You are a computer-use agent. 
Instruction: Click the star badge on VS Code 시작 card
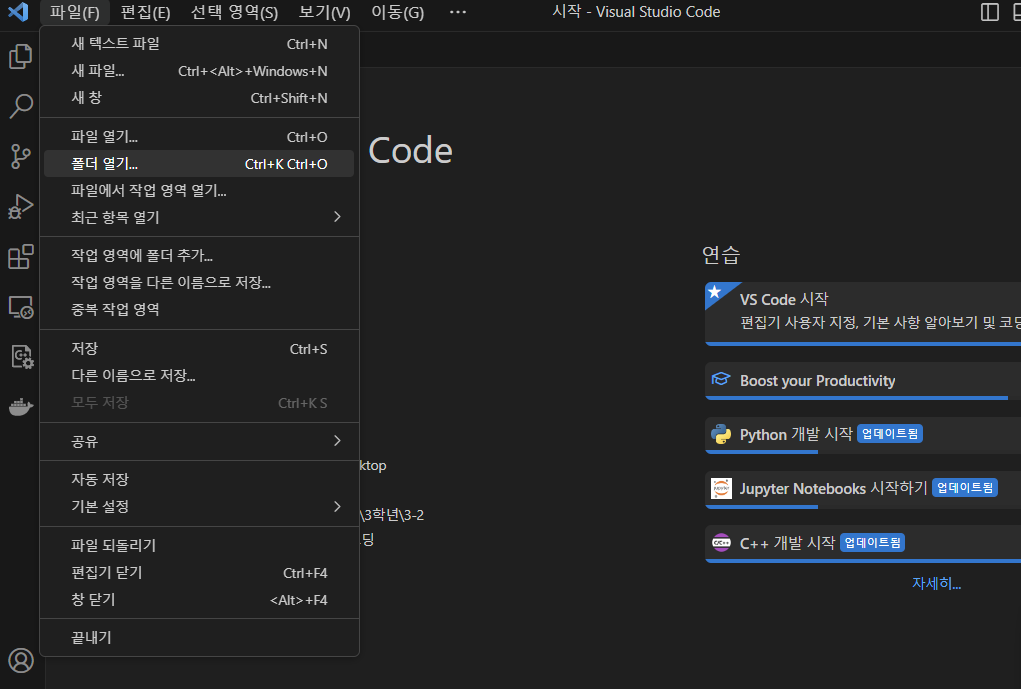click(x=715, y=291)
